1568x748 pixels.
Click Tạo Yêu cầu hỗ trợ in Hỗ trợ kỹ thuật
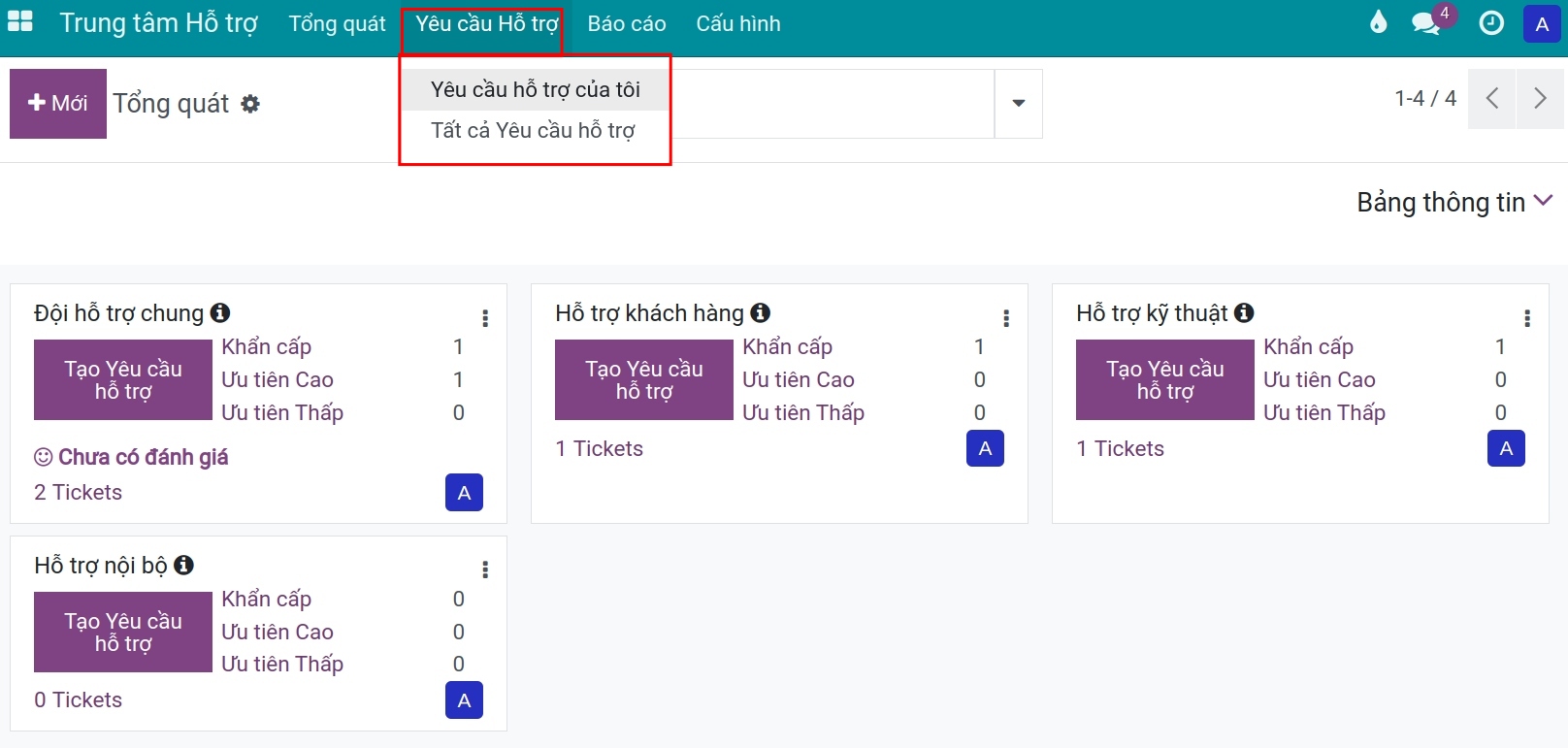tap(1165, 379)
